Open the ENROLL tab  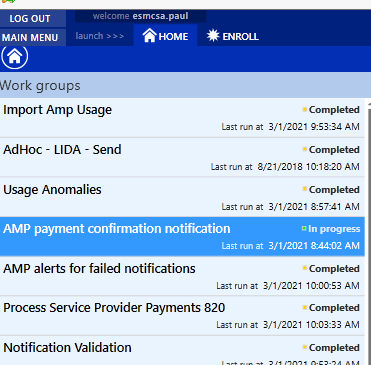coord(232,36)
